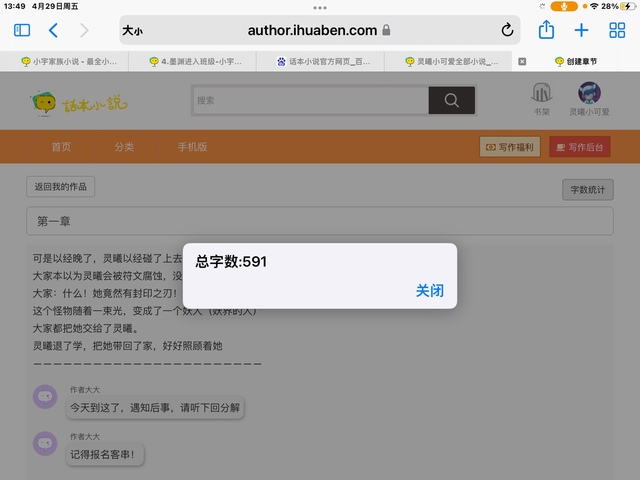The image size is (640, 480).
Task: Click the 话本小说 site logo
Action: coord(80,102)
